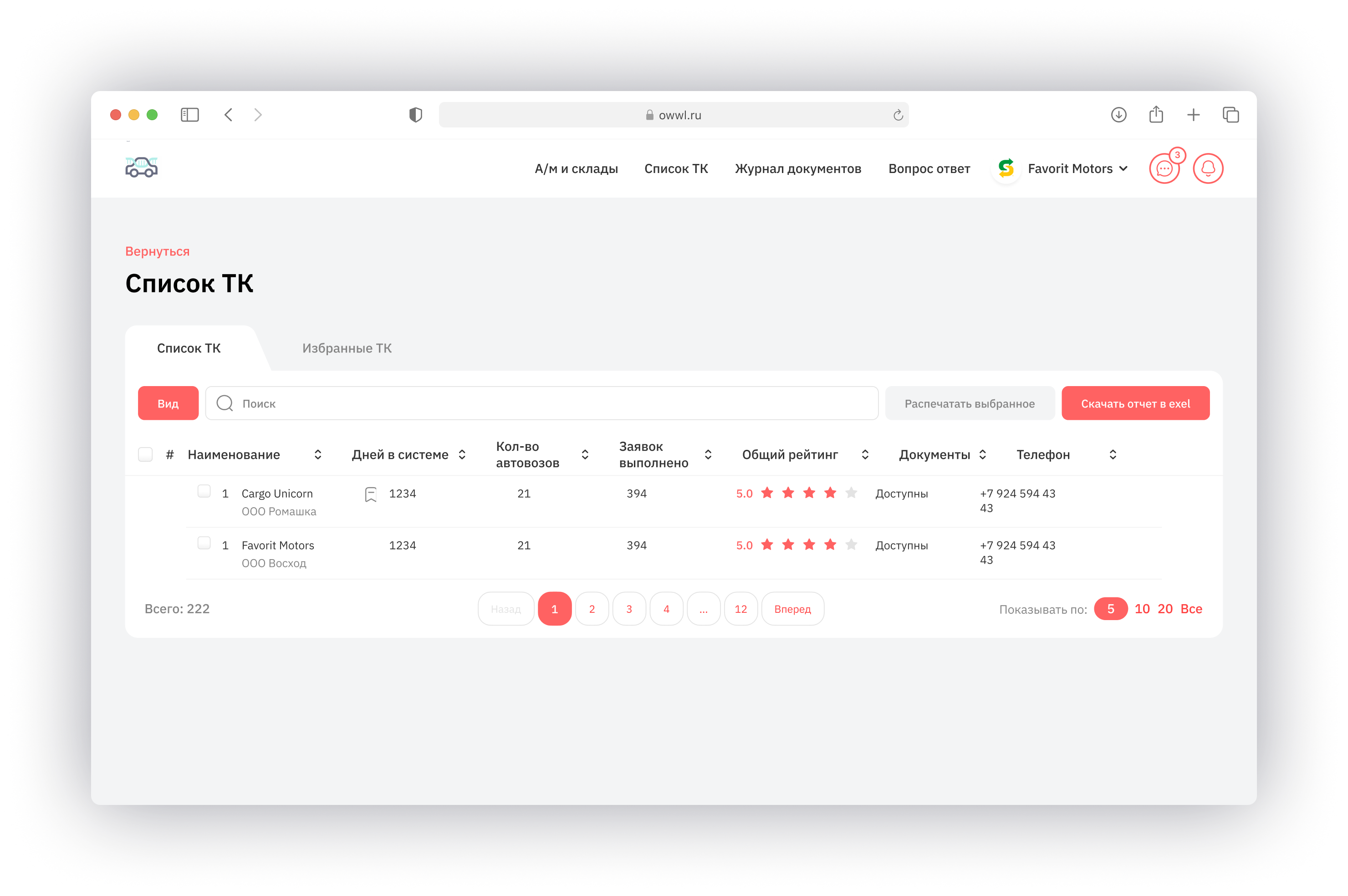Check the Favorit Motors row checkbox

pos(204,543)
